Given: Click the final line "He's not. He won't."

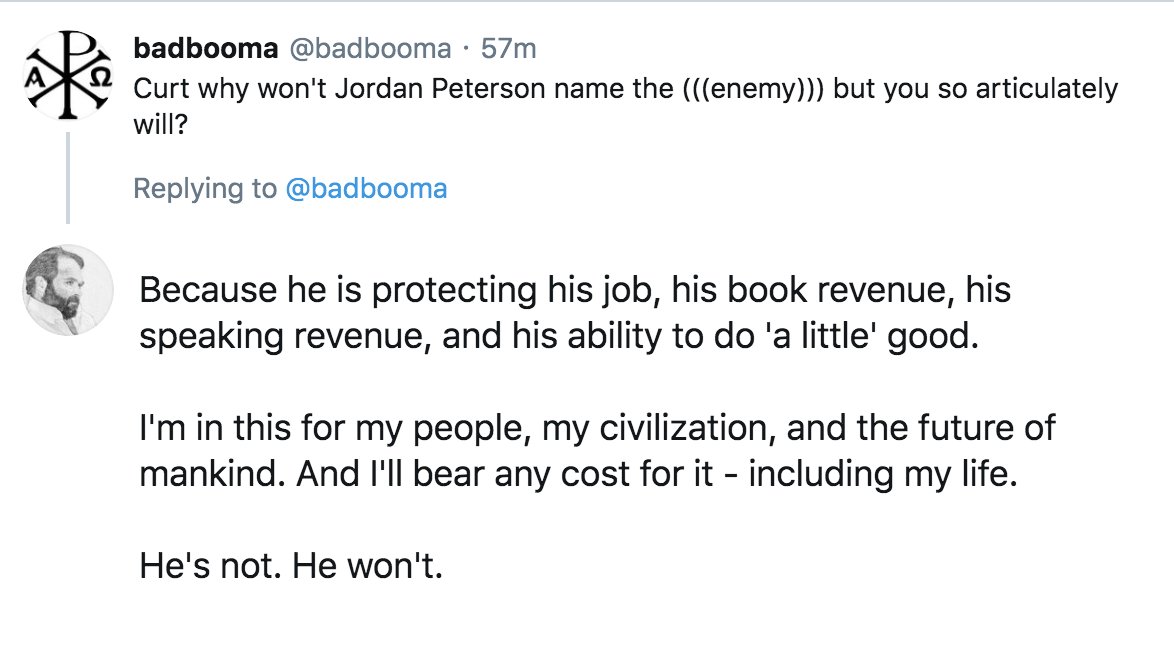Looking at the screenshot, I should click(290, 568).
